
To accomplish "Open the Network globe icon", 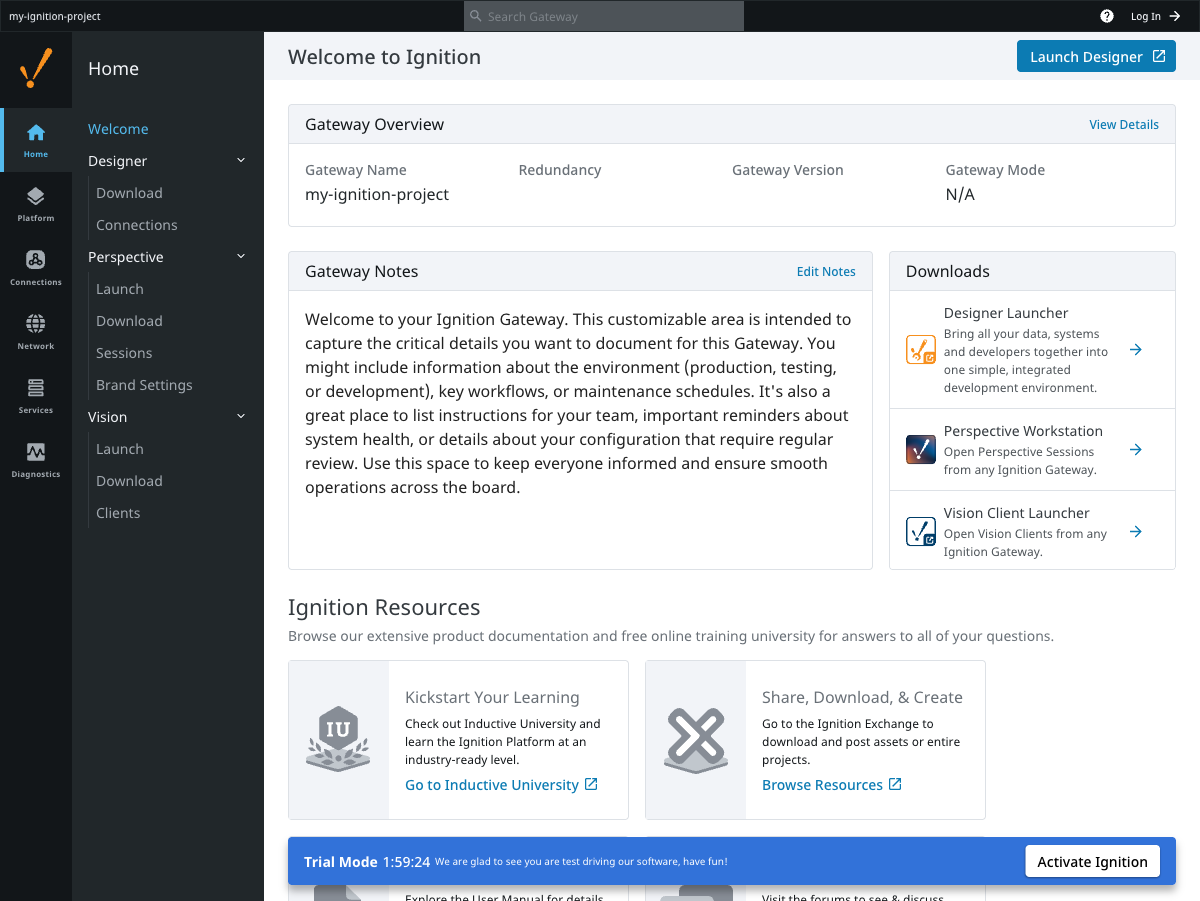I will [36, 324].
